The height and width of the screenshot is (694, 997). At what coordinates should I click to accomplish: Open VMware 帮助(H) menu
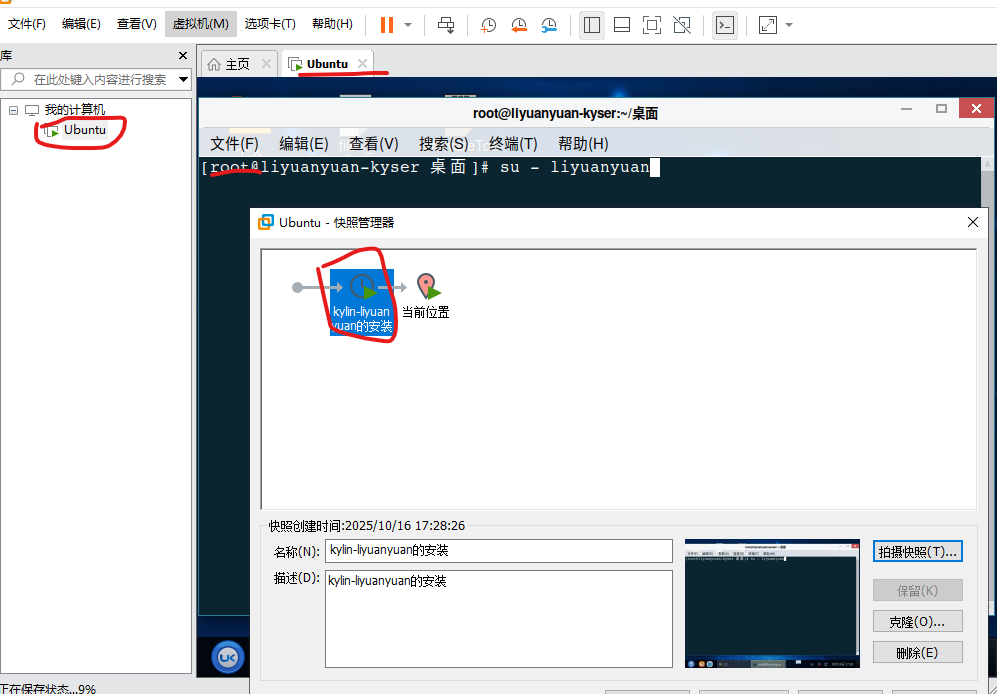[x=333, y=24]
